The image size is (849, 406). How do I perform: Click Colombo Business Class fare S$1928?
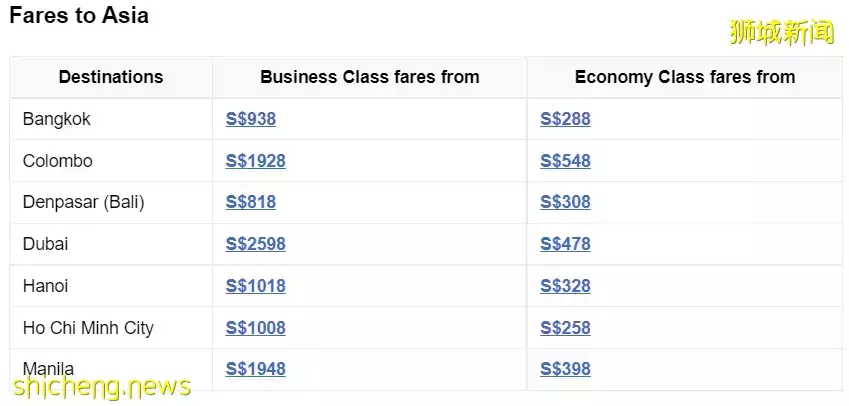coord(255,161)
